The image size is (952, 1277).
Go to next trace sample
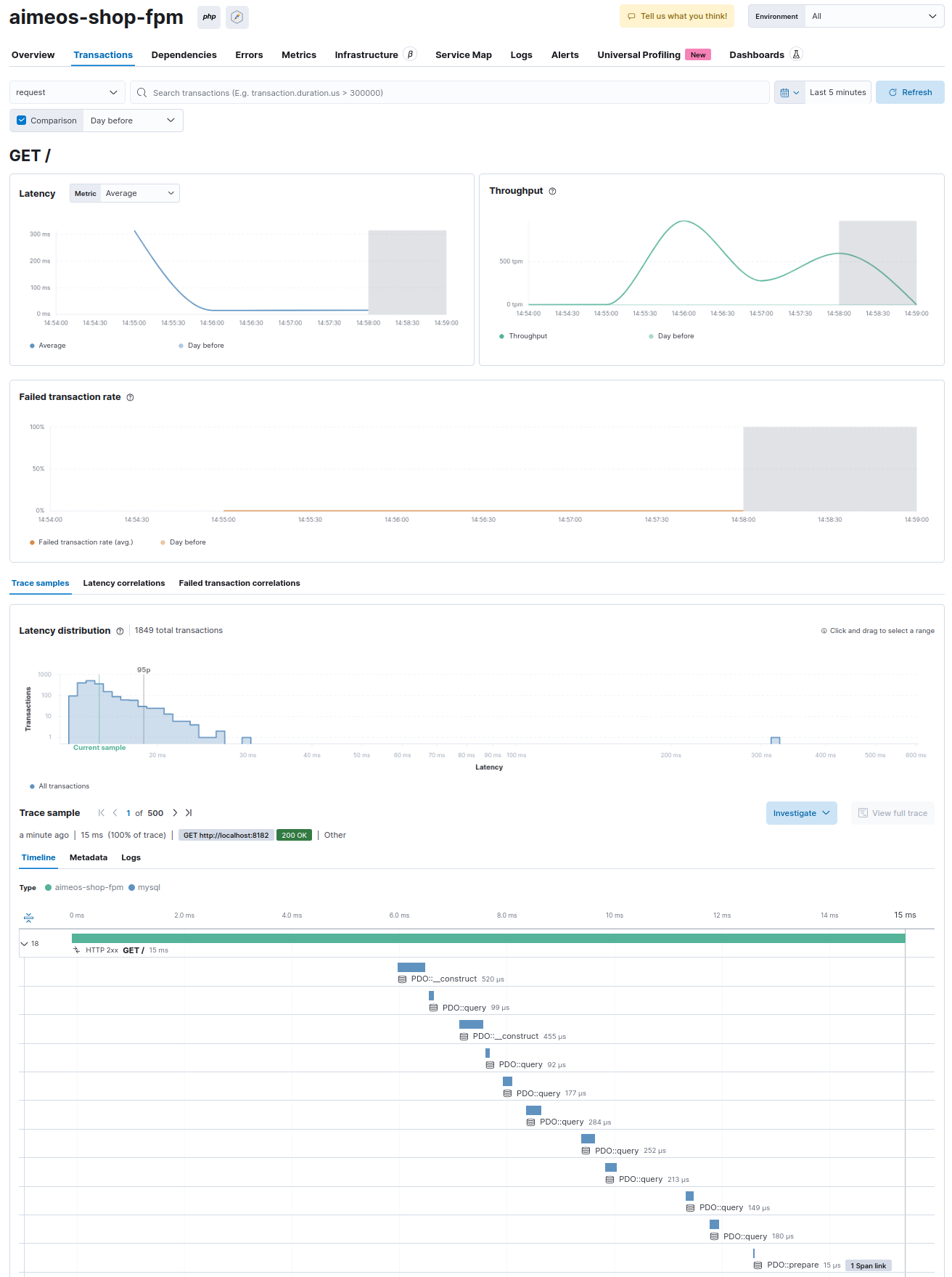tap(175, 813)
